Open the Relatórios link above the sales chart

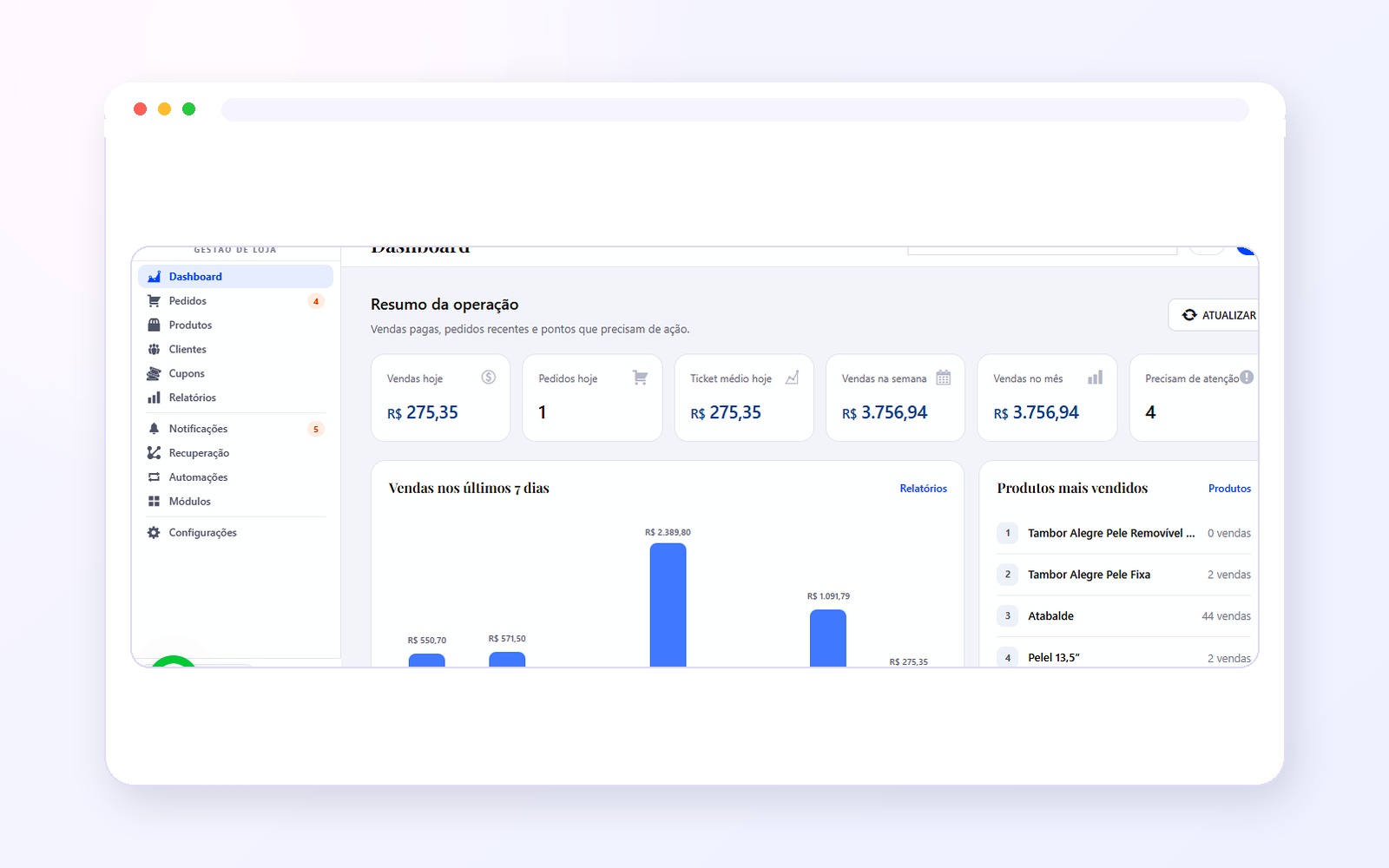(923, 489)
